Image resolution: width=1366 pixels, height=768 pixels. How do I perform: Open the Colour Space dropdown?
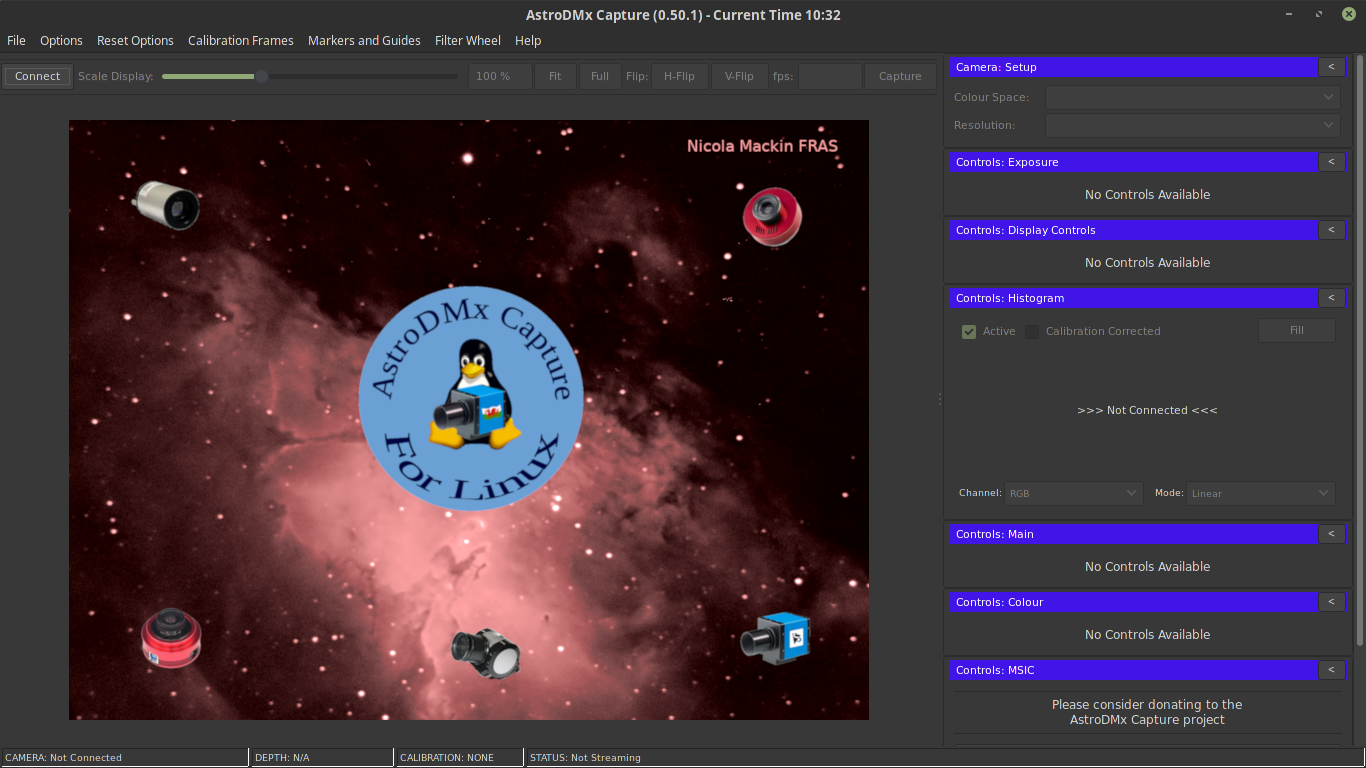(1193, 97)
